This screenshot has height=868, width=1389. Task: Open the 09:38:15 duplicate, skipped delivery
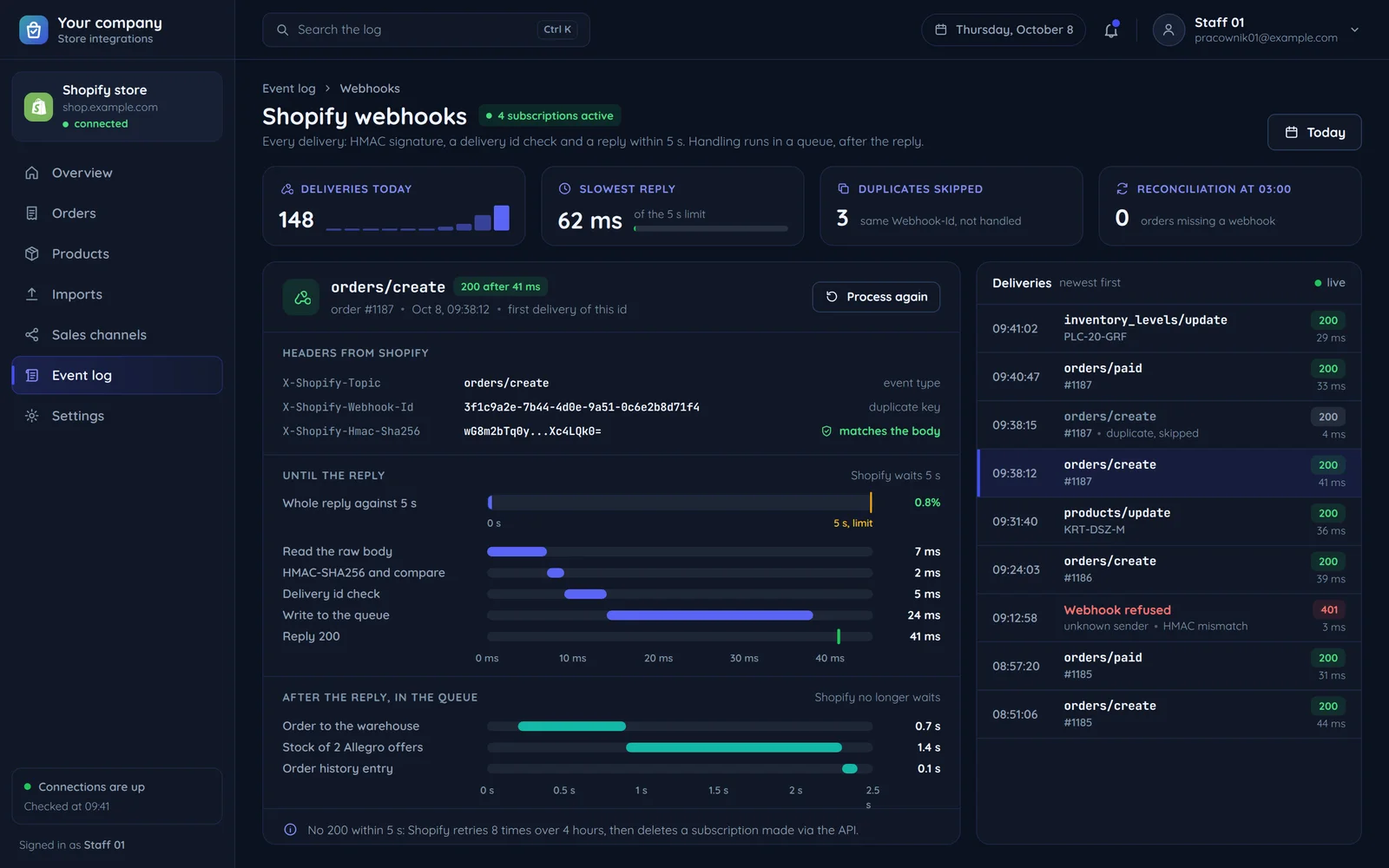click(x=1168, y=424)
